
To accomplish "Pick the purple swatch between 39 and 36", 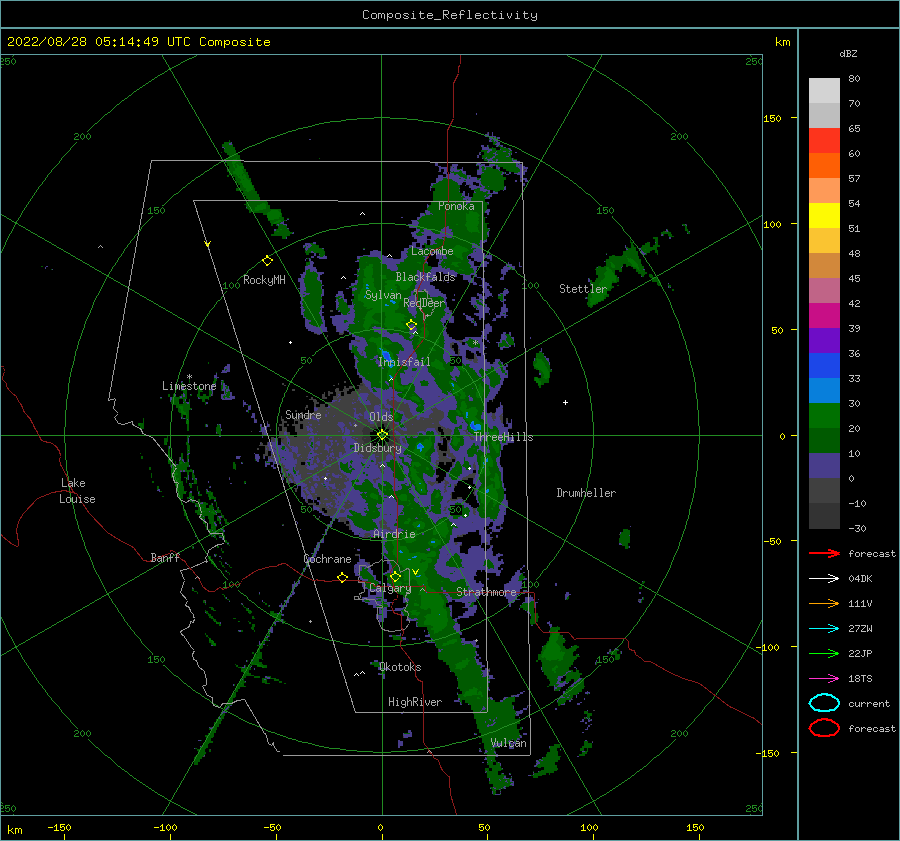I will coord(824,341).
